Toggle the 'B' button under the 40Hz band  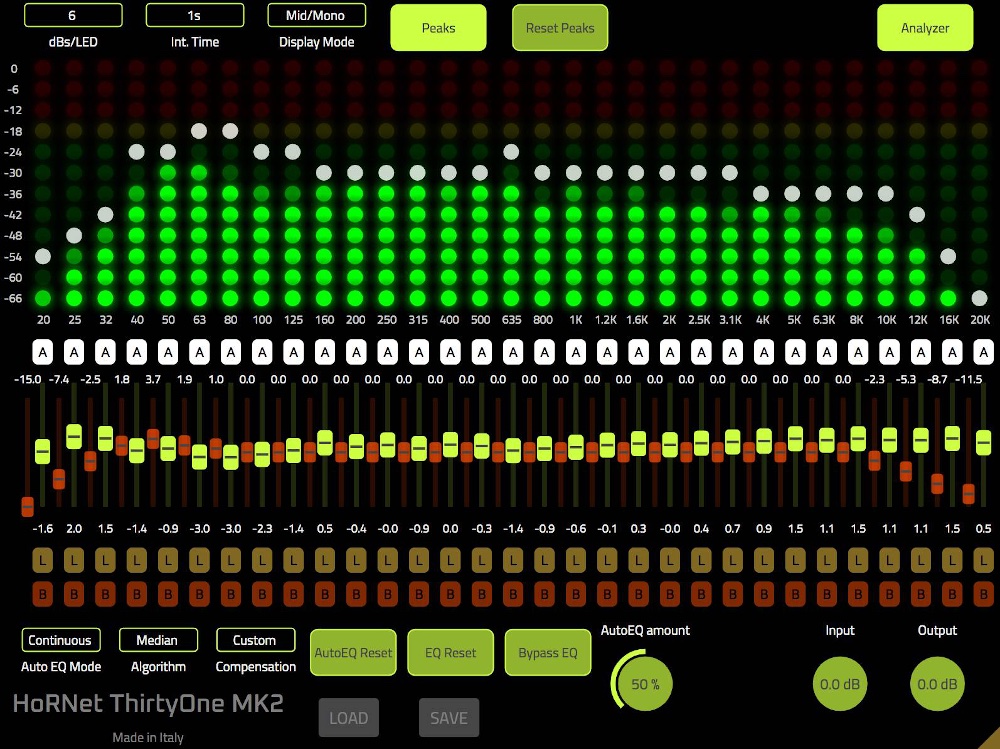[x=136, y=594]
